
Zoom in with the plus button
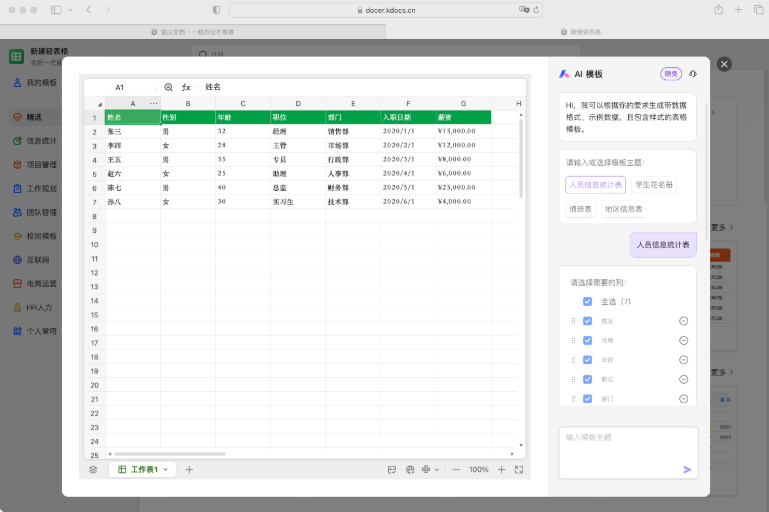click(501, 470)
